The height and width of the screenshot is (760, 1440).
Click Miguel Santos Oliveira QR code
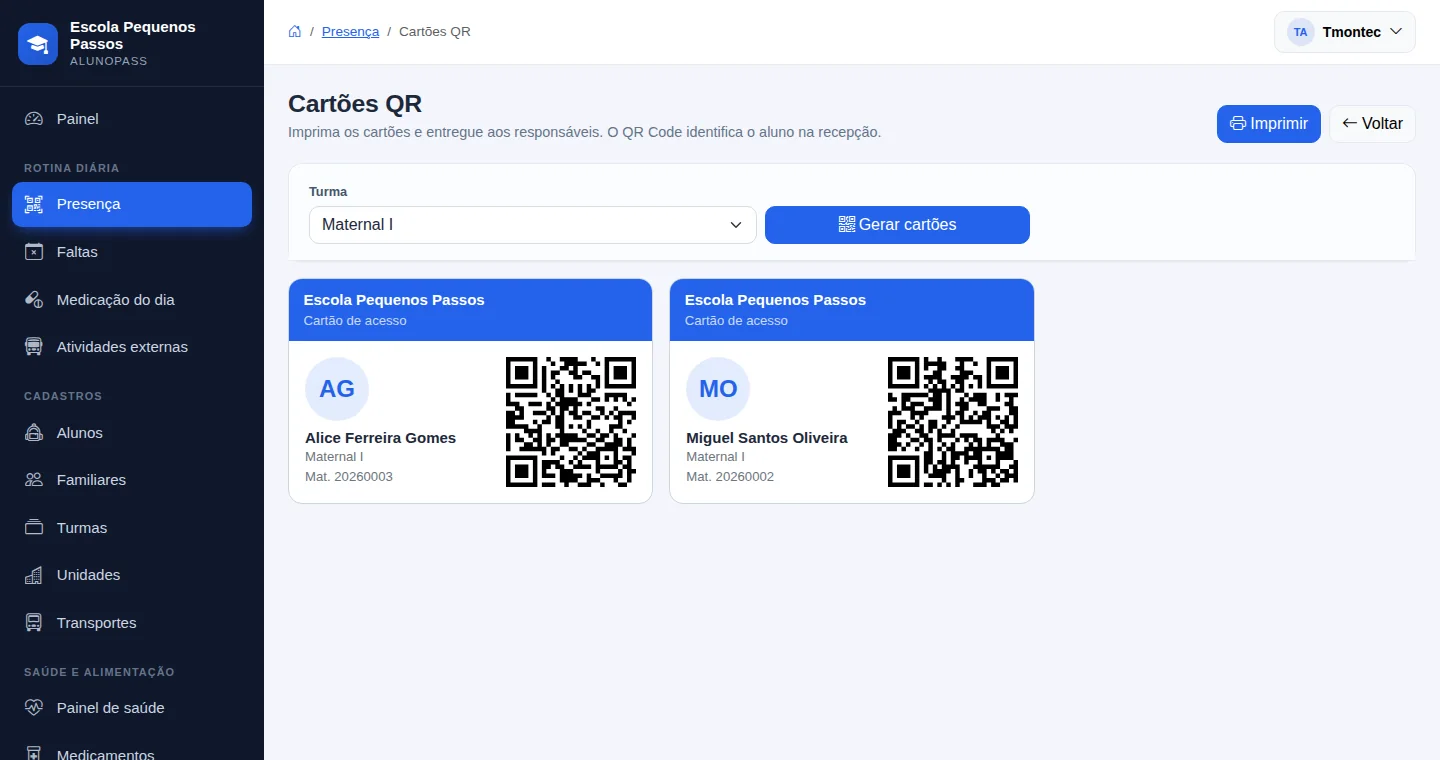tap(953, 422)
